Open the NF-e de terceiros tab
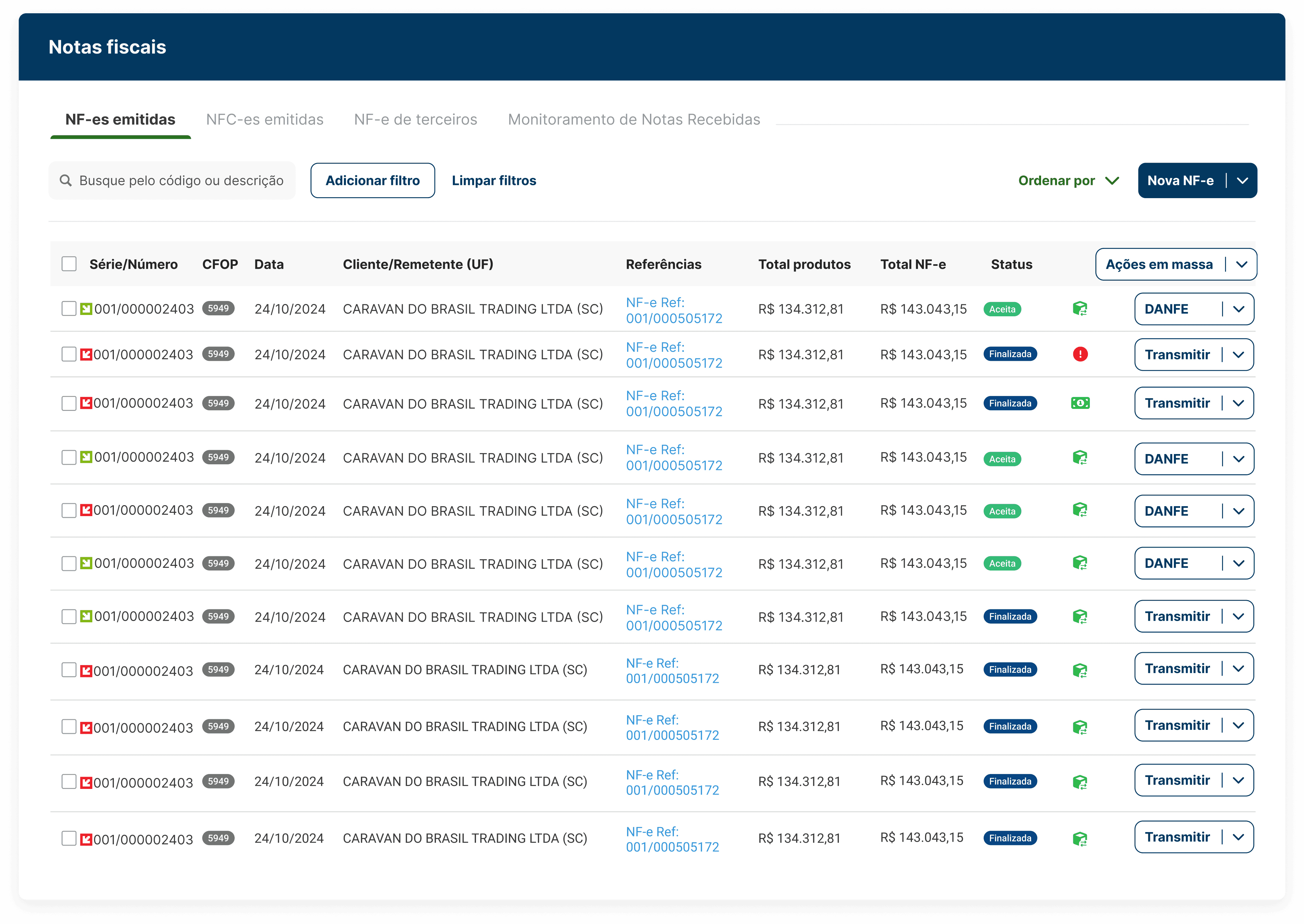This screenshot has width=1304, height=924. point(415,119)
